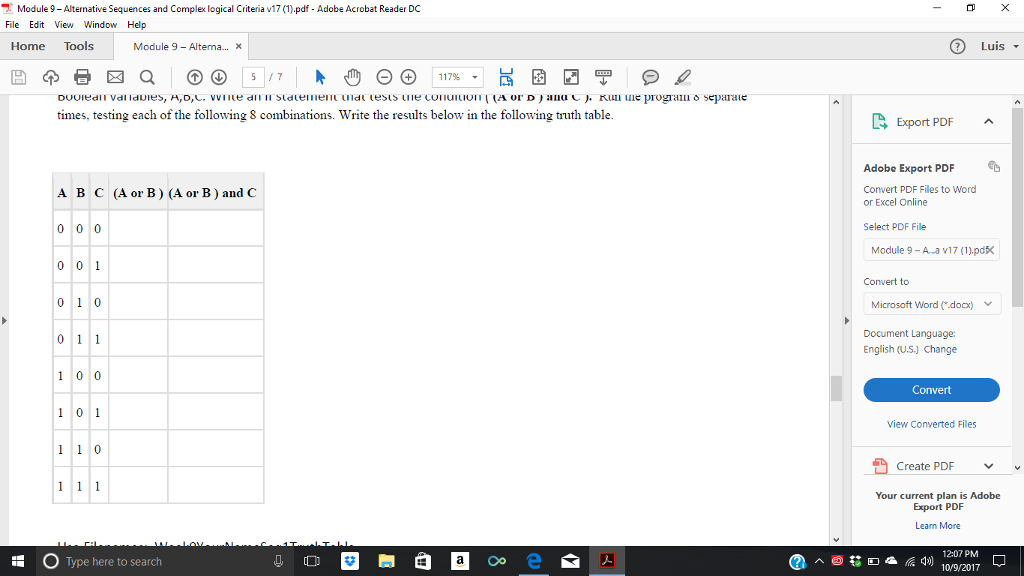Screen dimensions: 1024x576
Task: Click the View Converted Files link
Action: [x=931, y=423]
